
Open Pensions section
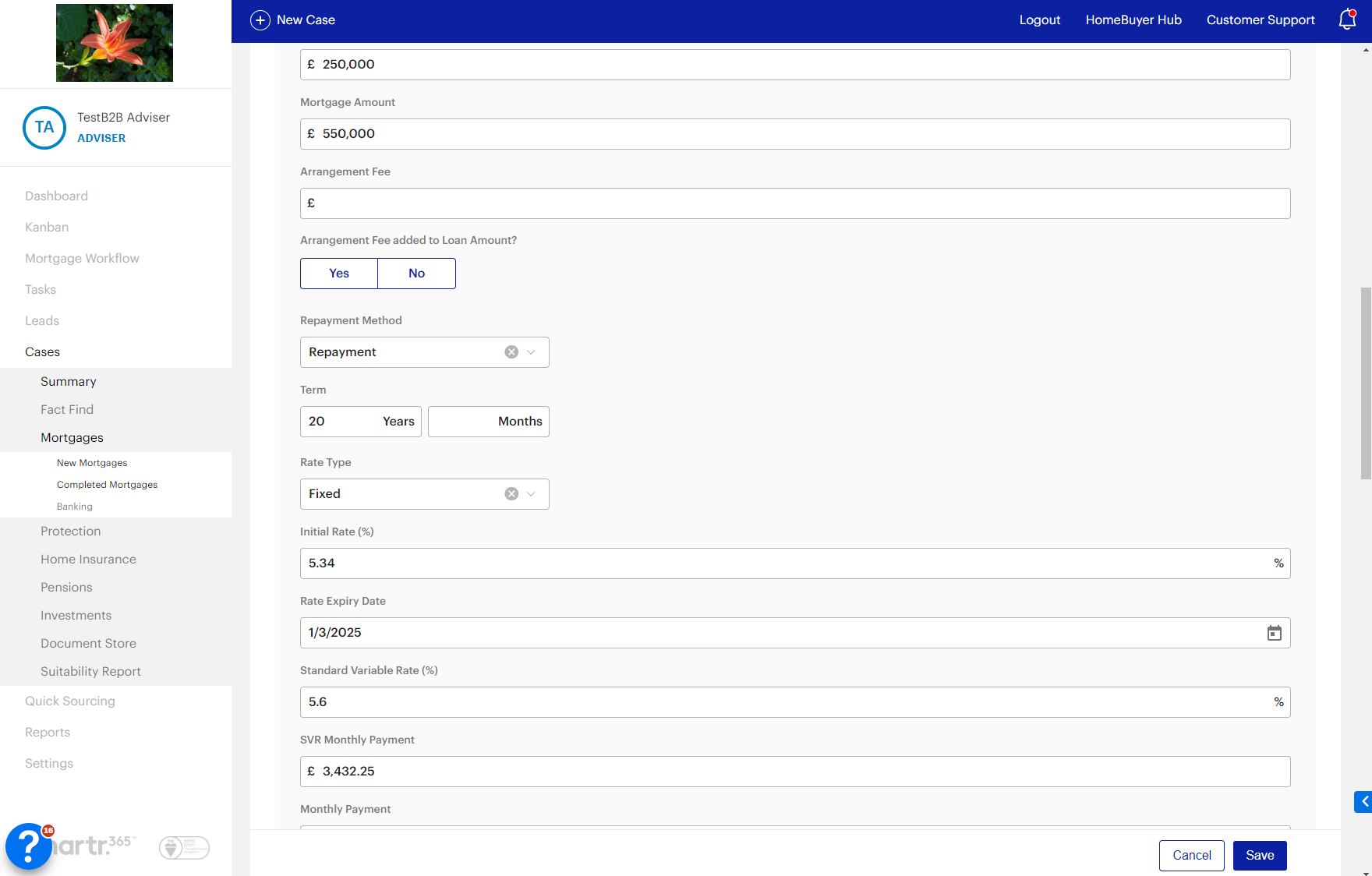pyautogui.click(x=66, y=588)
